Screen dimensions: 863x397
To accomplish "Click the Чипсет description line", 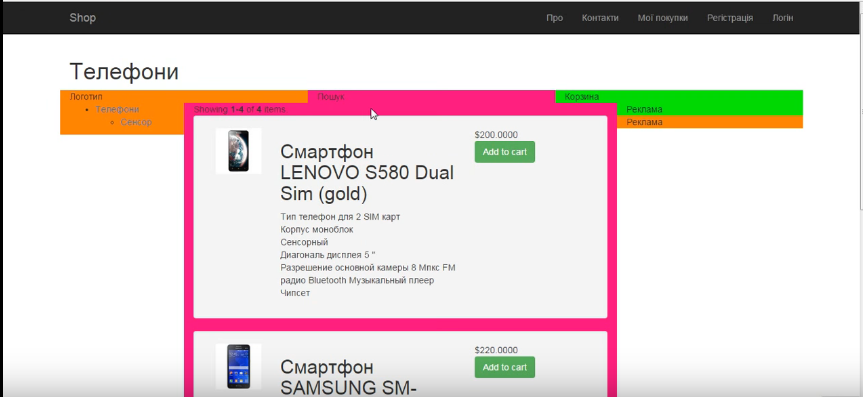I will pos(295,293).
